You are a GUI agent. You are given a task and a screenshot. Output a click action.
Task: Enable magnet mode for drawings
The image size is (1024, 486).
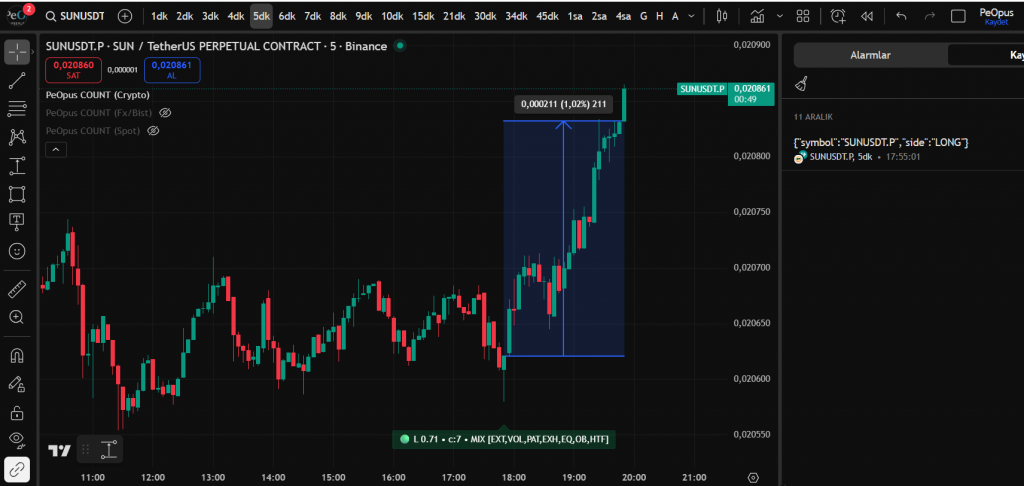pyautogui.click(x=17, y=355)
